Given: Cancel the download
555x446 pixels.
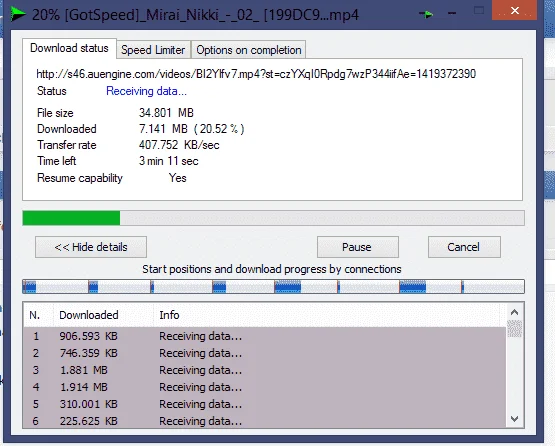Looking at the screenshot, I should point(464,247).
